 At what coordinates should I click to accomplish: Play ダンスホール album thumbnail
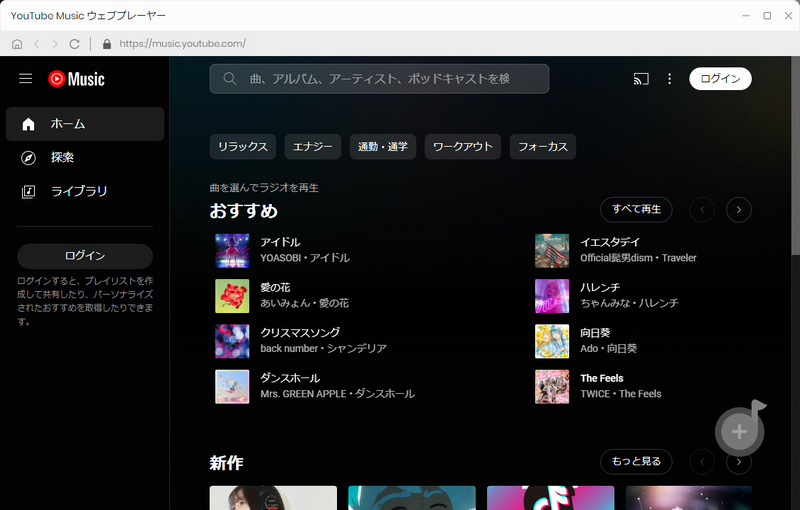click(x=232, y=387)
